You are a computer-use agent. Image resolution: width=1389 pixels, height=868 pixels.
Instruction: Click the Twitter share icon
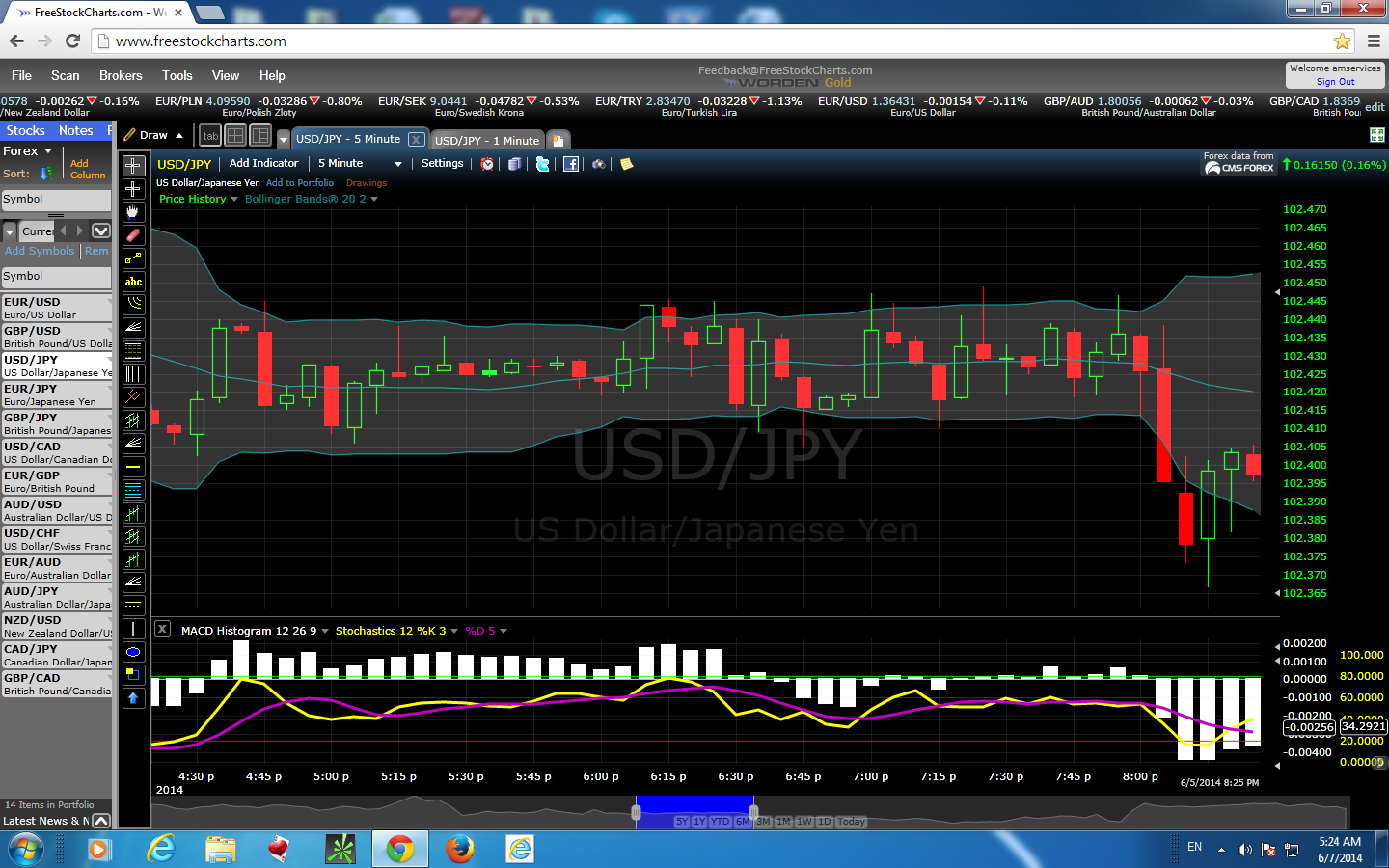[x=542, y=164]
